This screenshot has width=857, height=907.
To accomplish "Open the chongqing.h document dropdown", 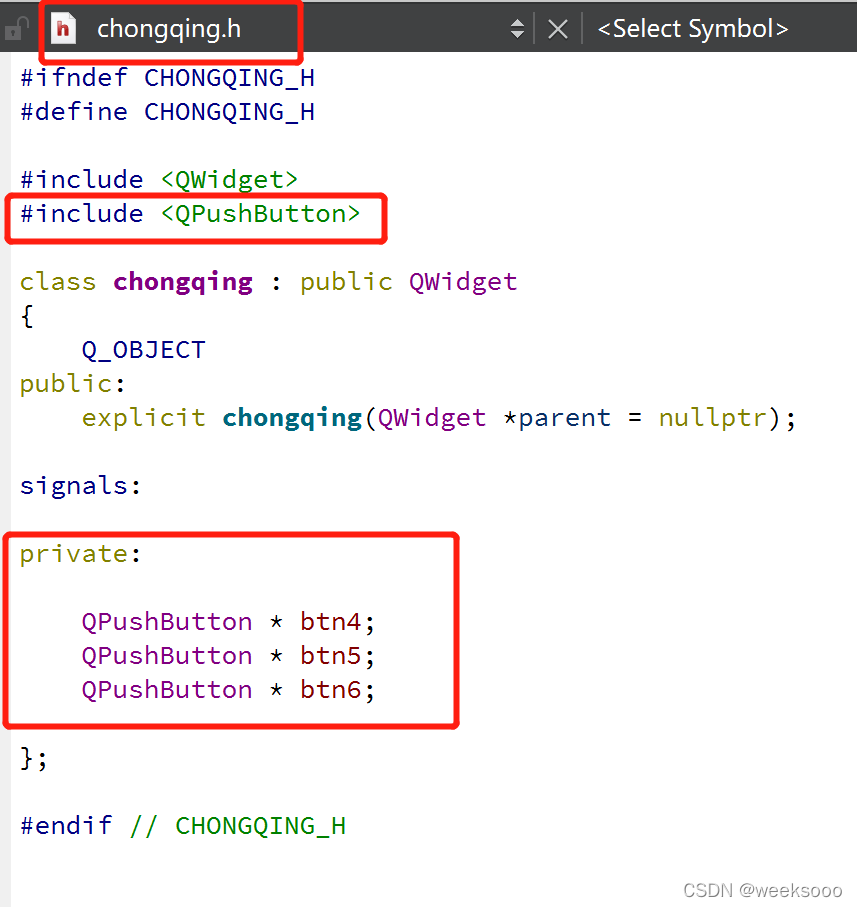I will [x=169, y=28].
